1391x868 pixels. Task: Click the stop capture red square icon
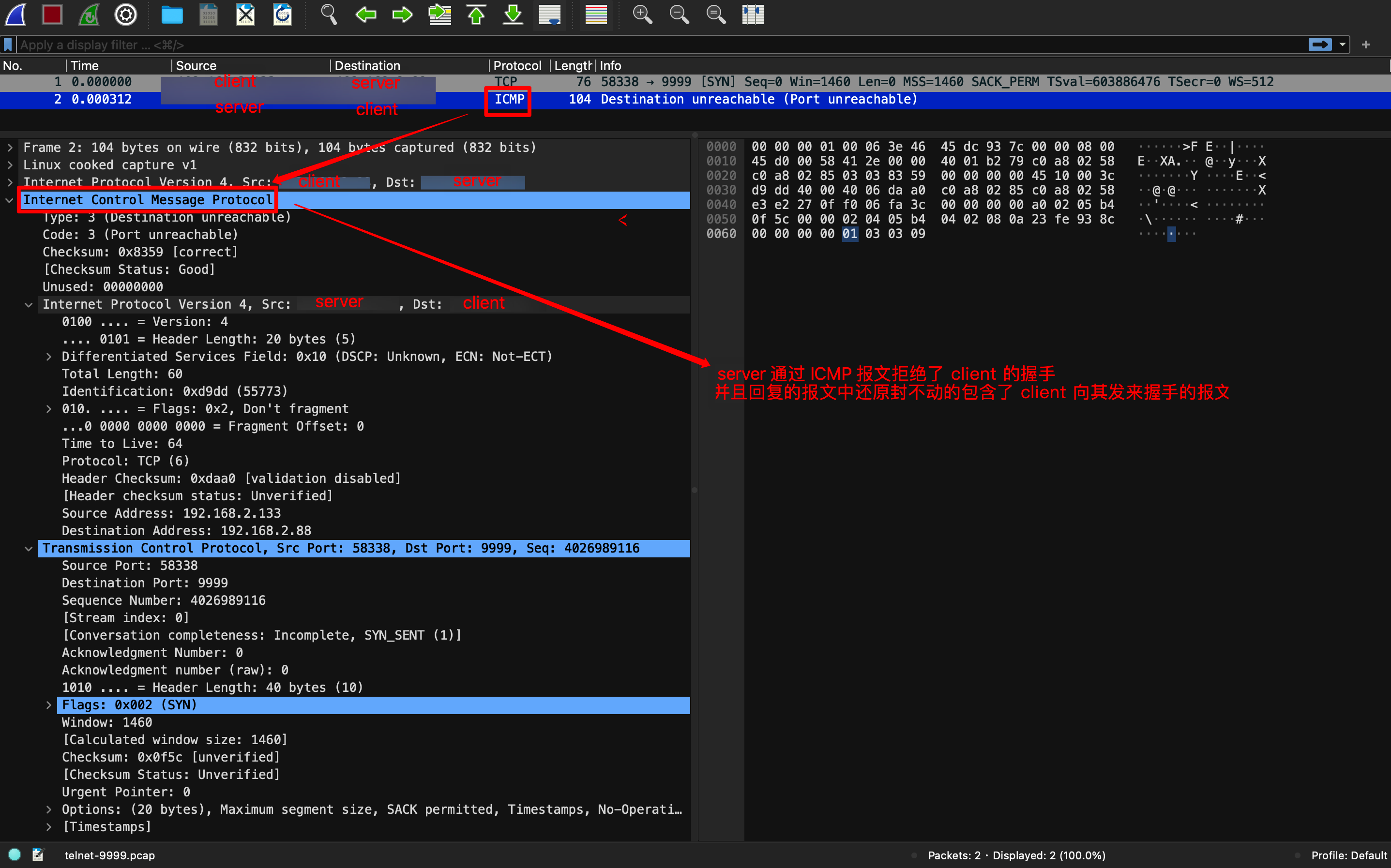52,15
